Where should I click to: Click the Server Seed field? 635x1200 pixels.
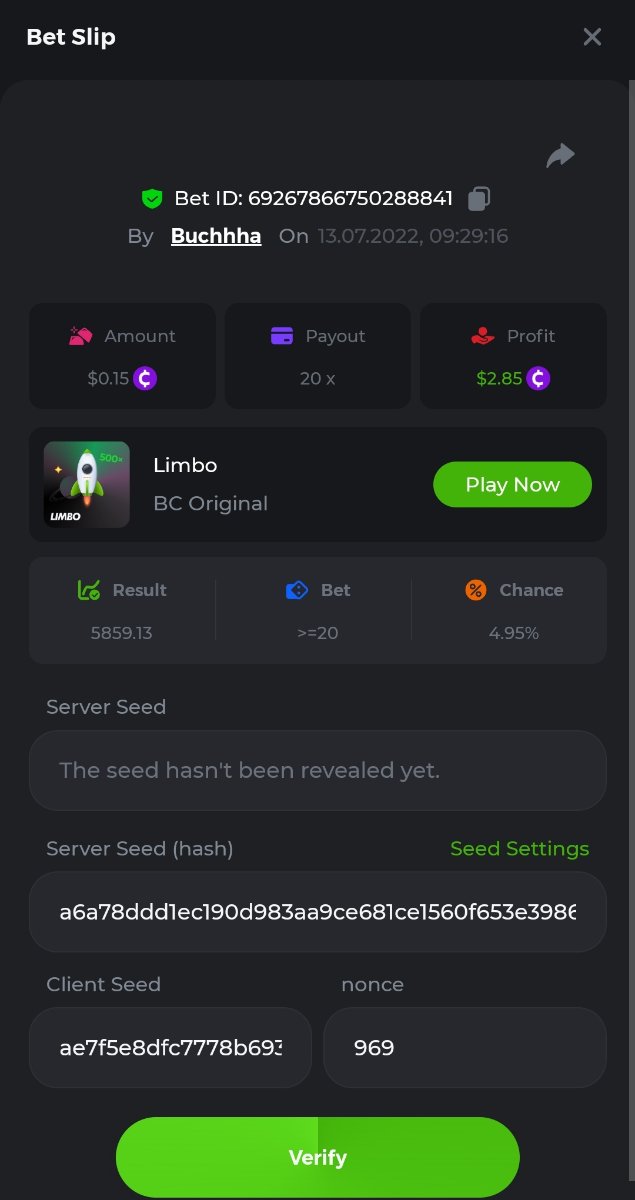[318, 770]
